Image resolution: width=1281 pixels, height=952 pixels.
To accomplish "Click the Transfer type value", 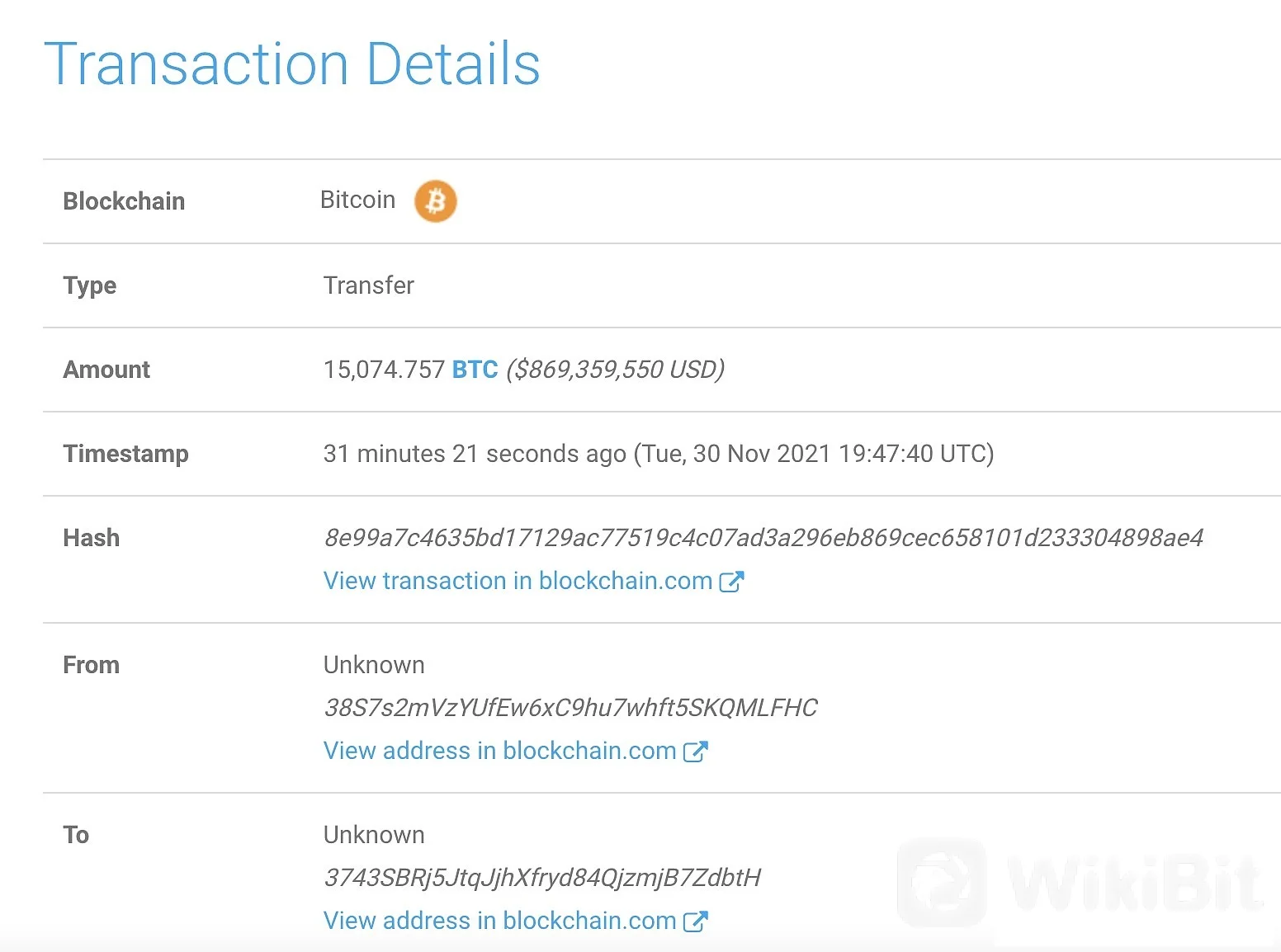I will click(369, 285).
